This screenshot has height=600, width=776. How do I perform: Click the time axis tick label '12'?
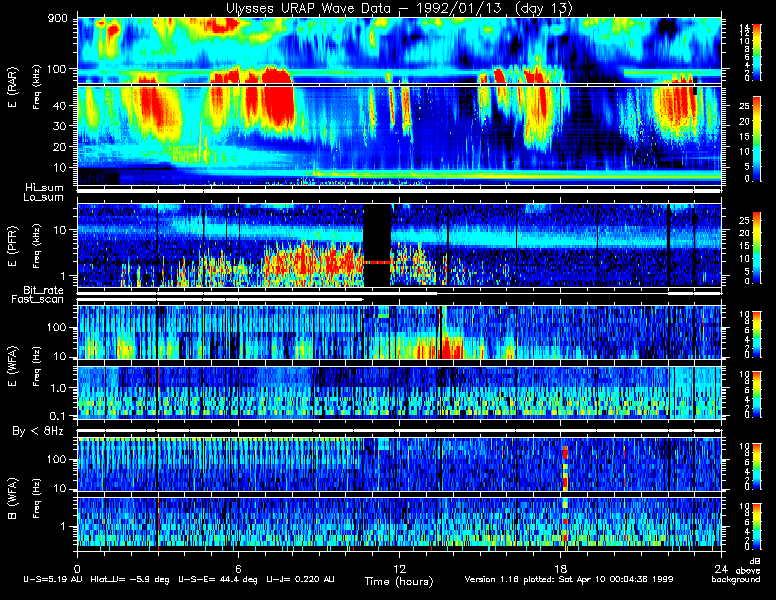[x=399, y=568]
